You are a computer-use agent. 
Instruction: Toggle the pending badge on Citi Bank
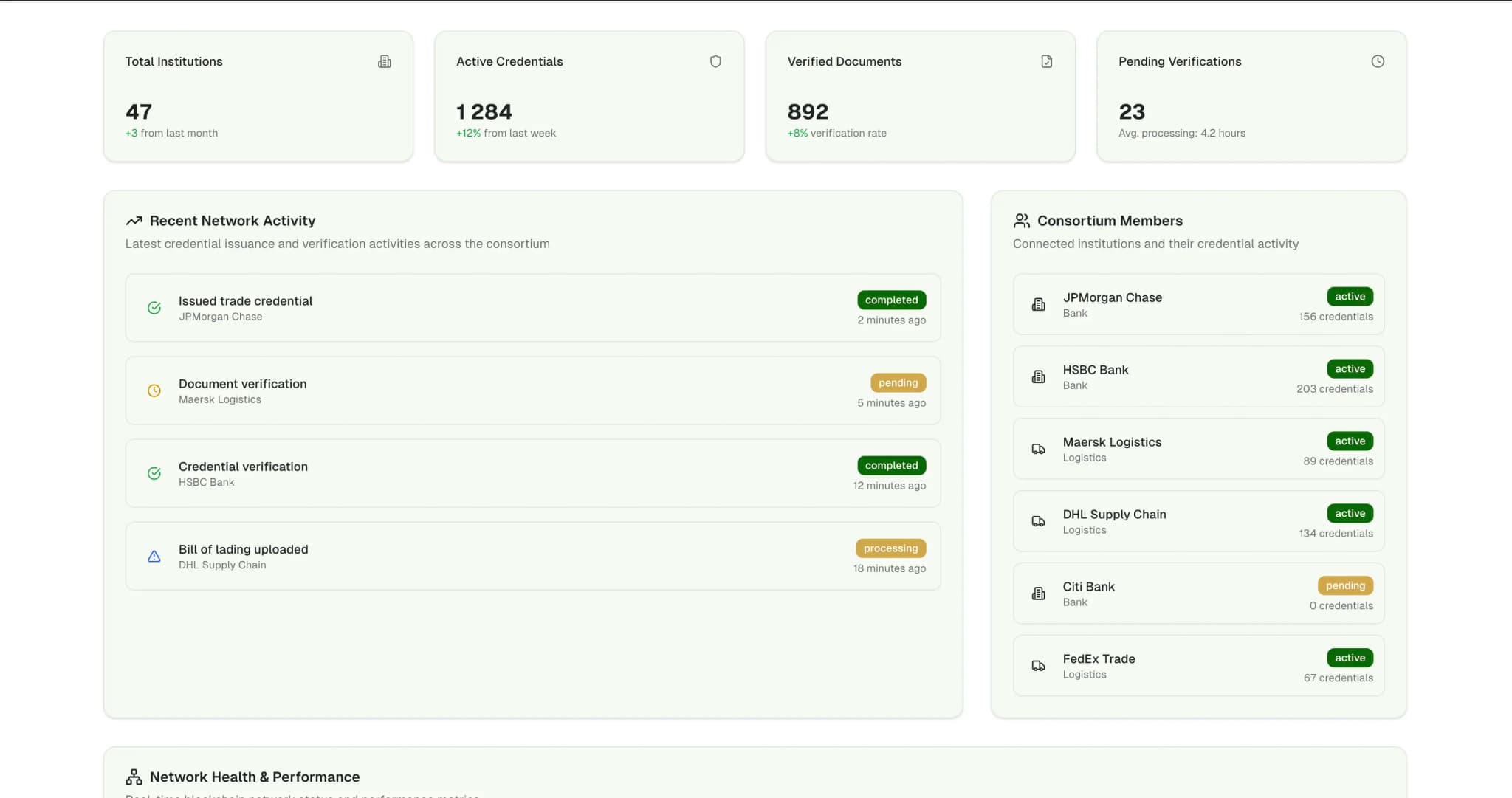coord(1345,585)
